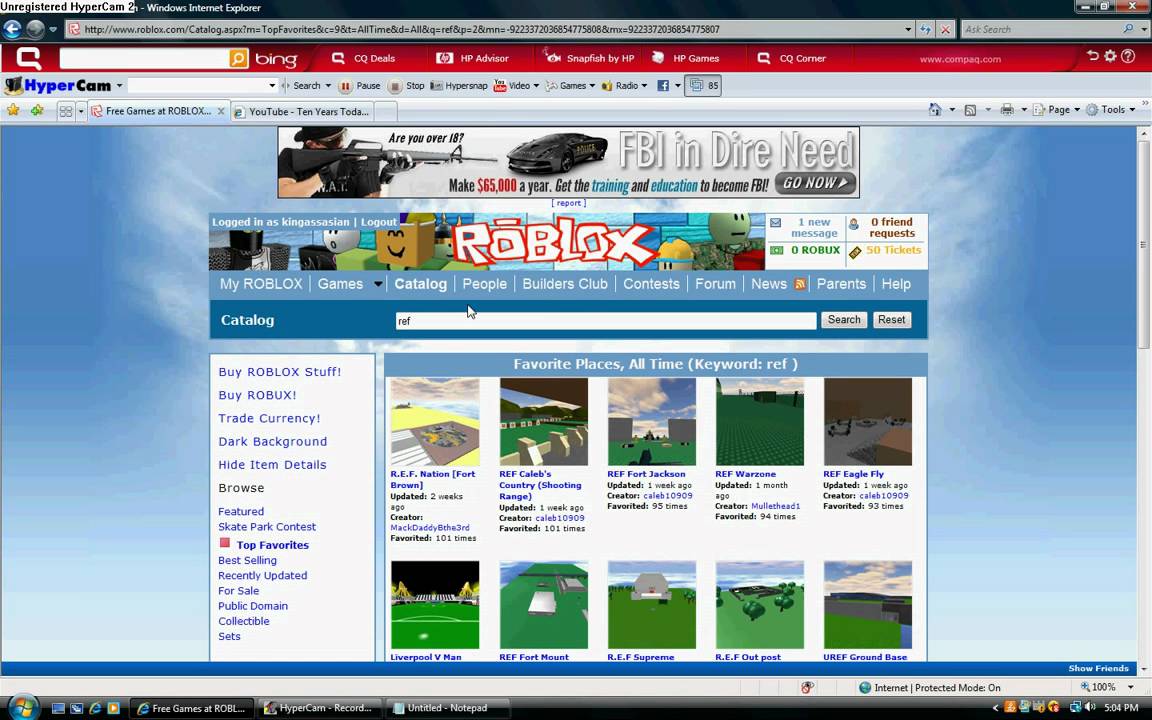Click the HyperCam Stop button
This screenshot has width=1152, height=720.
click(406, 86)
